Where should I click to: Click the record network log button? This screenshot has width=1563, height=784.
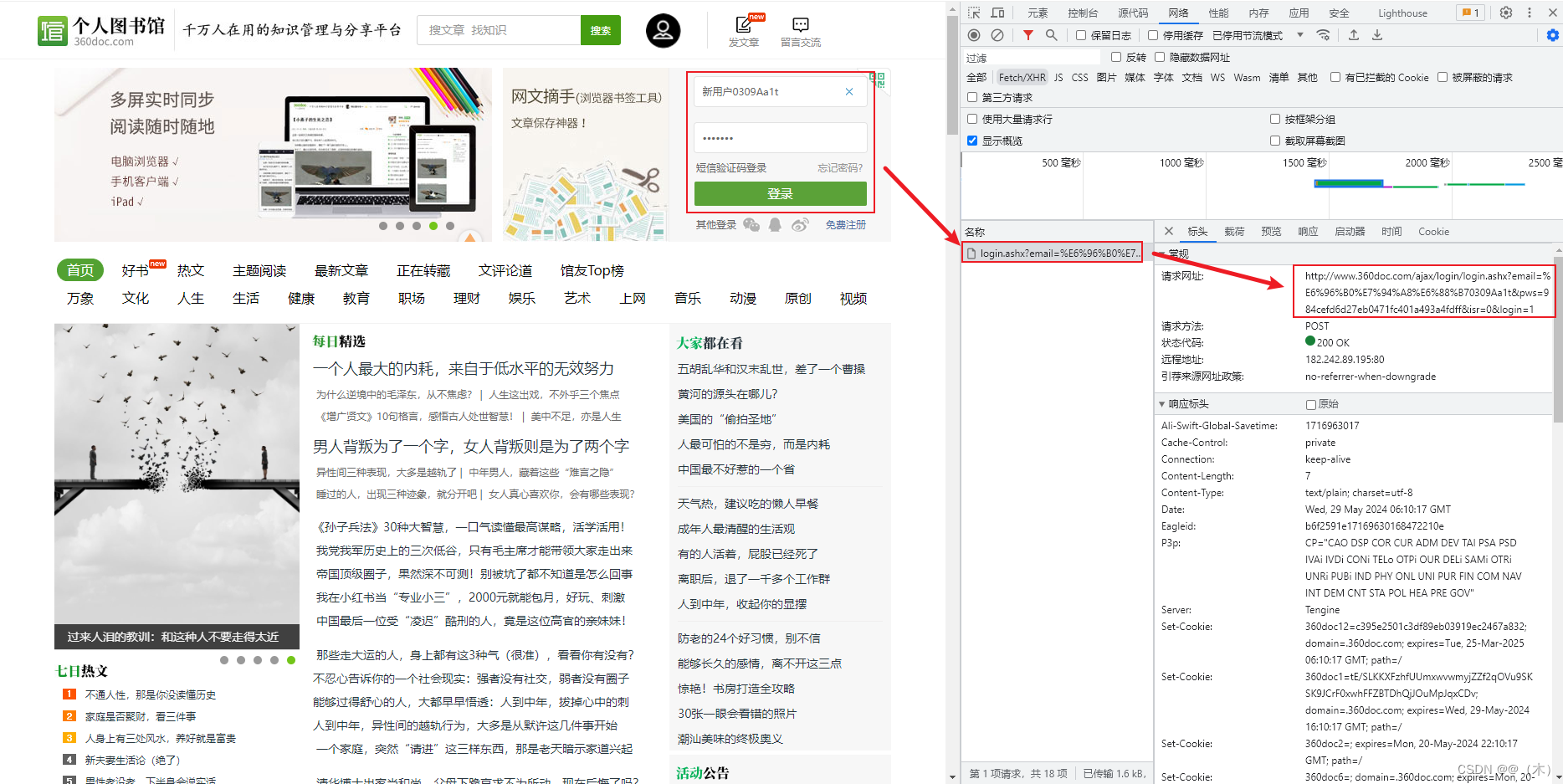[974, 35]
